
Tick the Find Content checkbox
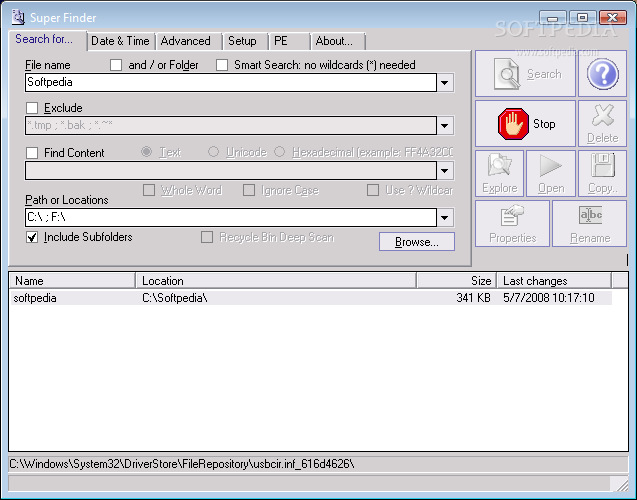point(32,153)
